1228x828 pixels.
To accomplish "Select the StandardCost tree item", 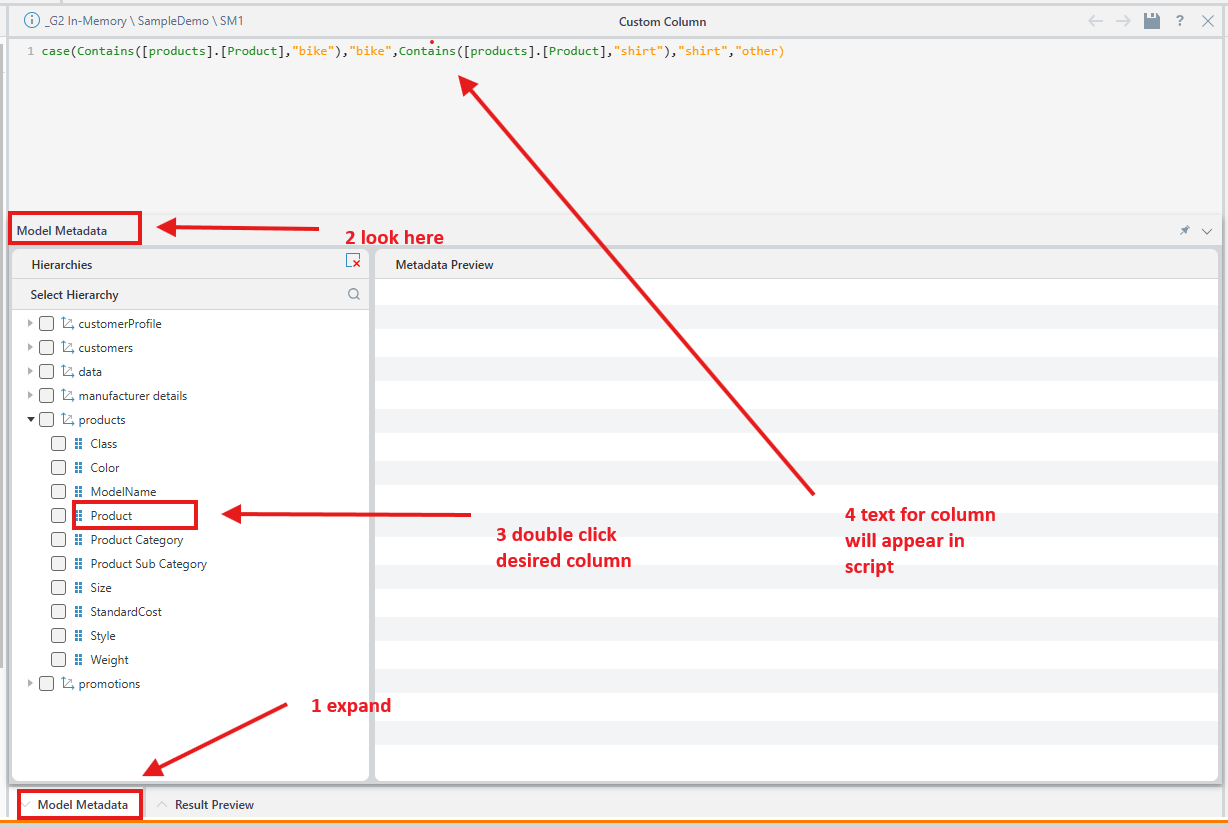I will 126,612.
